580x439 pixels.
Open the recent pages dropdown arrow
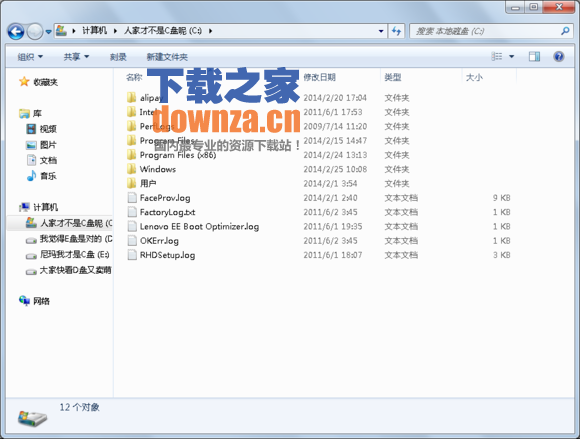click(48, 32)
